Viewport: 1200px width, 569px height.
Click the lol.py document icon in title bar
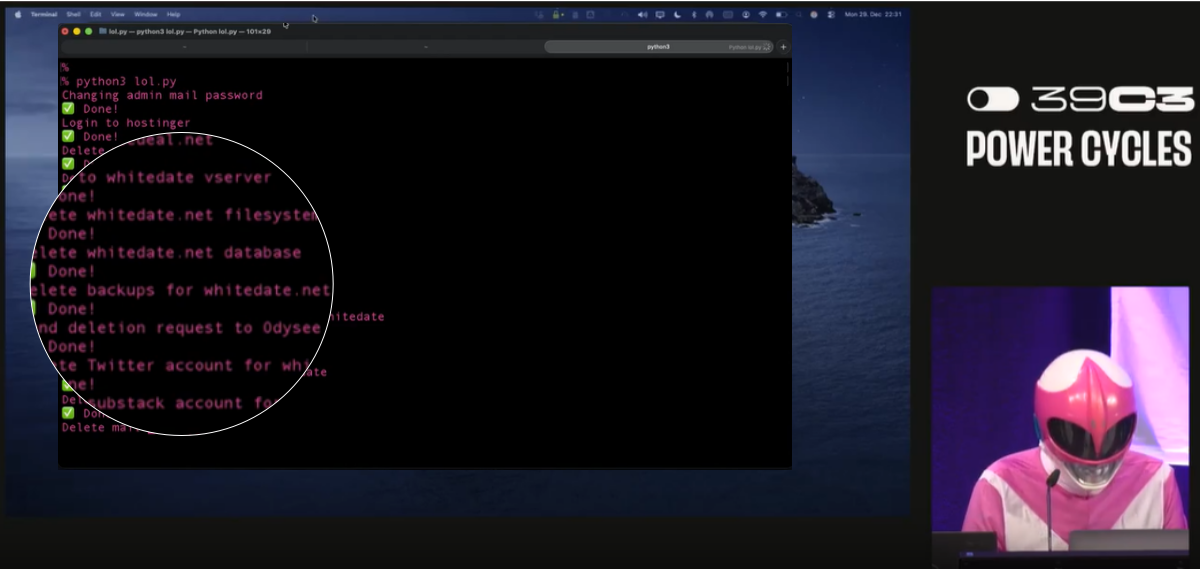(102, 31)
